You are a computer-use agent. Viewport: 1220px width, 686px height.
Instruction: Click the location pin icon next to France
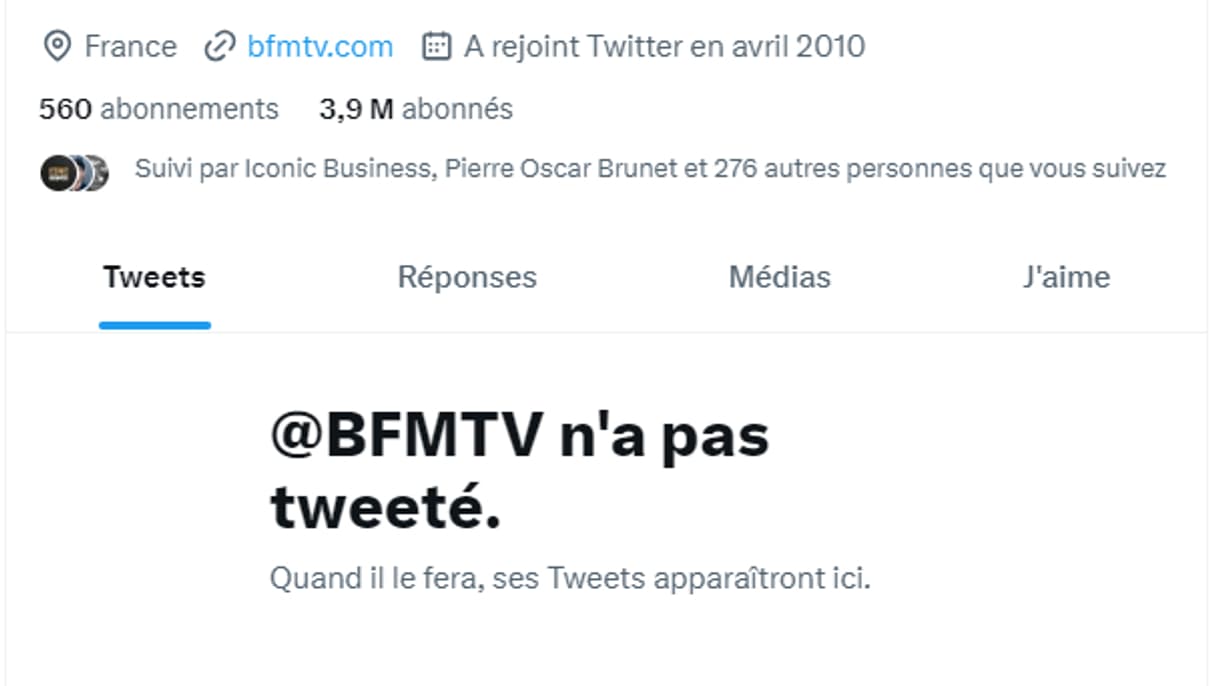[x=58, y=45]
